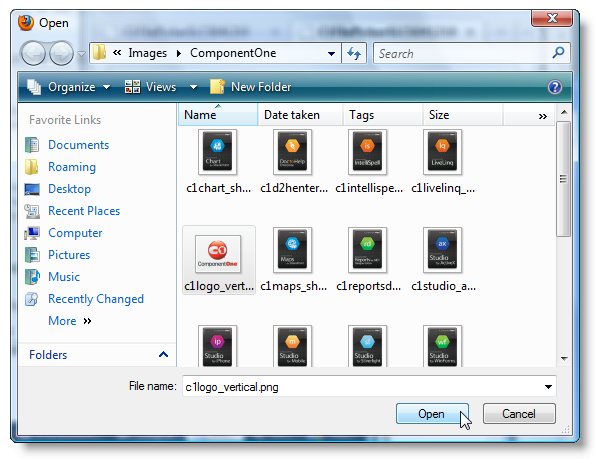
Task: Click the refresh arrows icon beside address bar
Action: pyautogui.click(x=354, y=53)
